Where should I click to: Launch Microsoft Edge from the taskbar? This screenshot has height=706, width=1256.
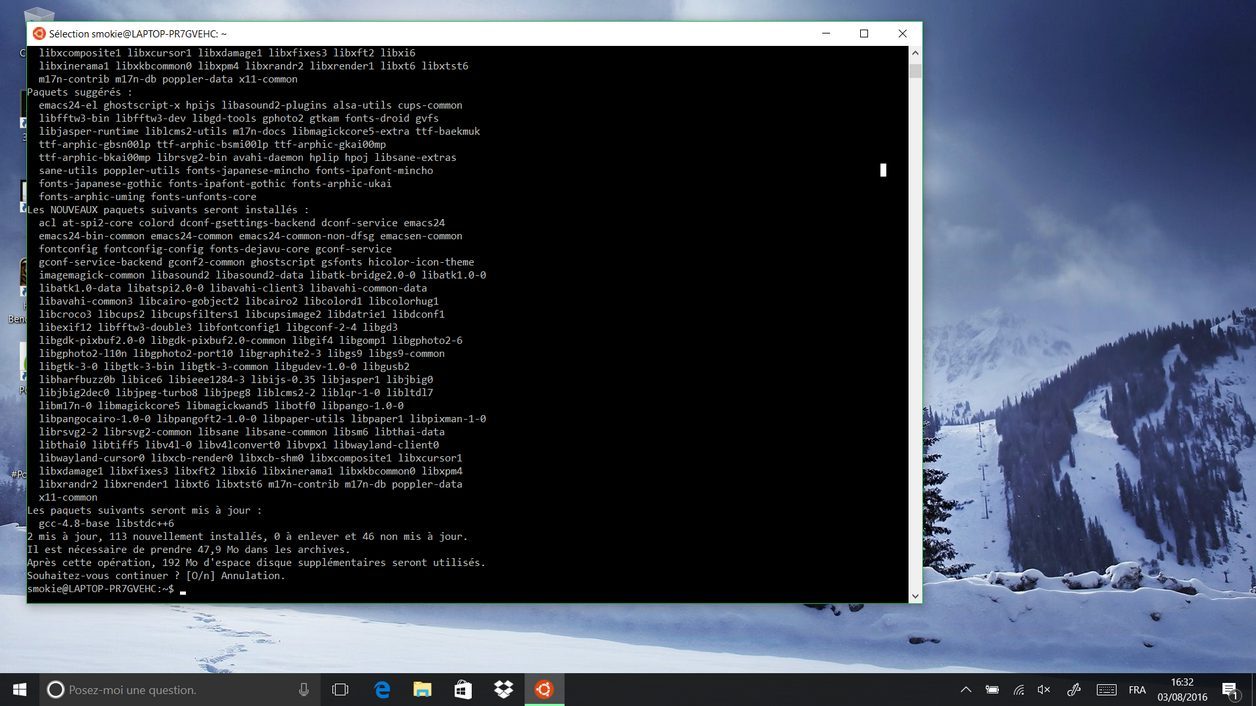[382, 689]
